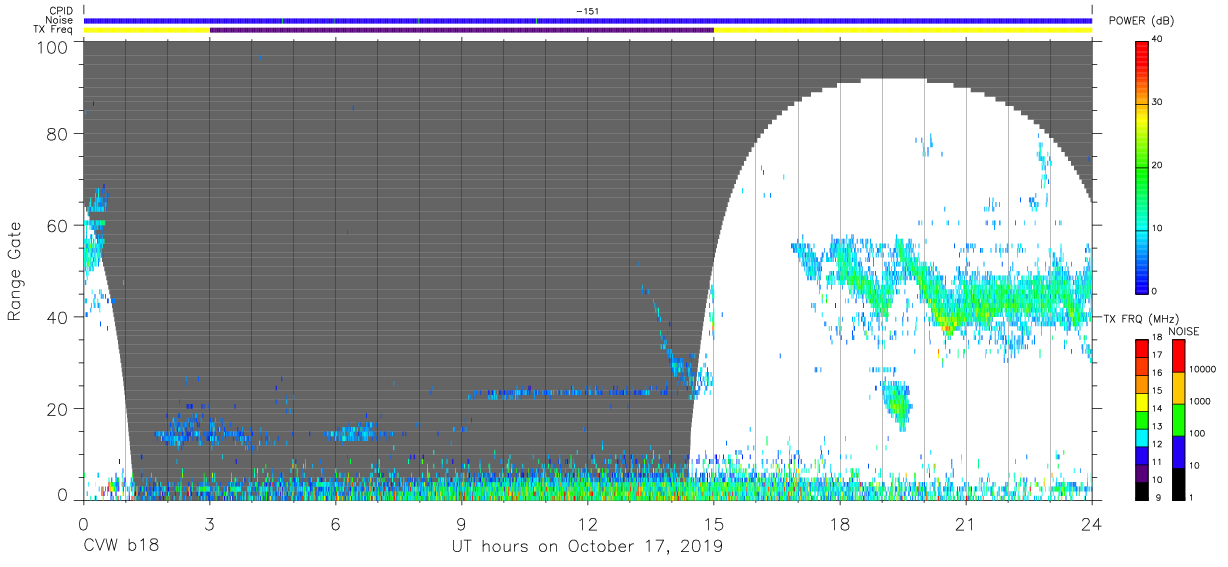Image resolution: width=1228 pixels, height=567 pixels.
Task: Click the x-axis tick label 3
Action: pos(209,523)
